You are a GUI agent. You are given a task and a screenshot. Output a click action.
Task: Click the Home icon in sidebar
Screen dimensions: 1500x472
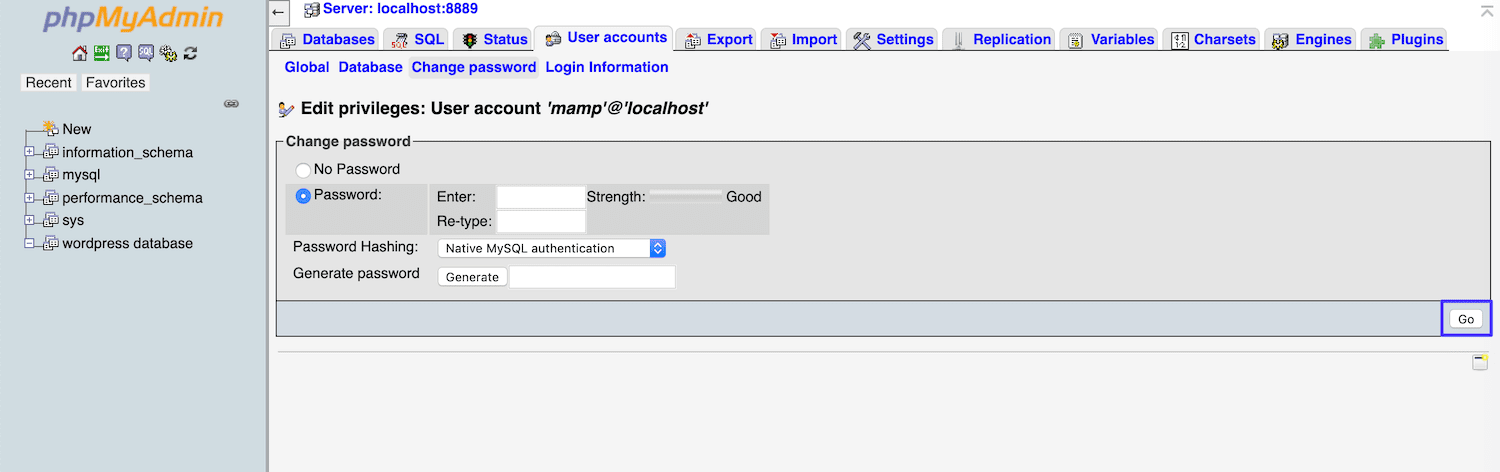(x=80, y=53)
